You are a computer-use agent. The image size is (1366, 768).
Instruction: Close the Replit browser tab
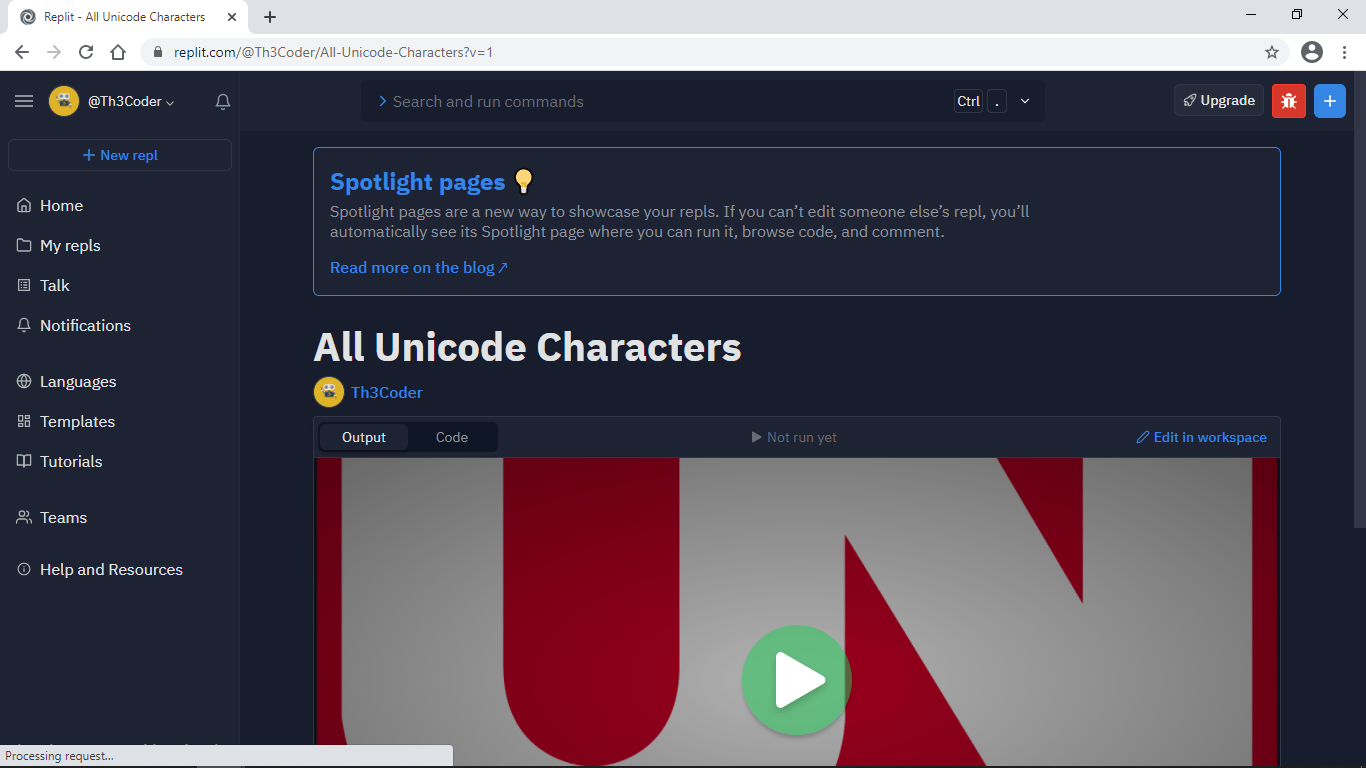[x=232, y=17]
